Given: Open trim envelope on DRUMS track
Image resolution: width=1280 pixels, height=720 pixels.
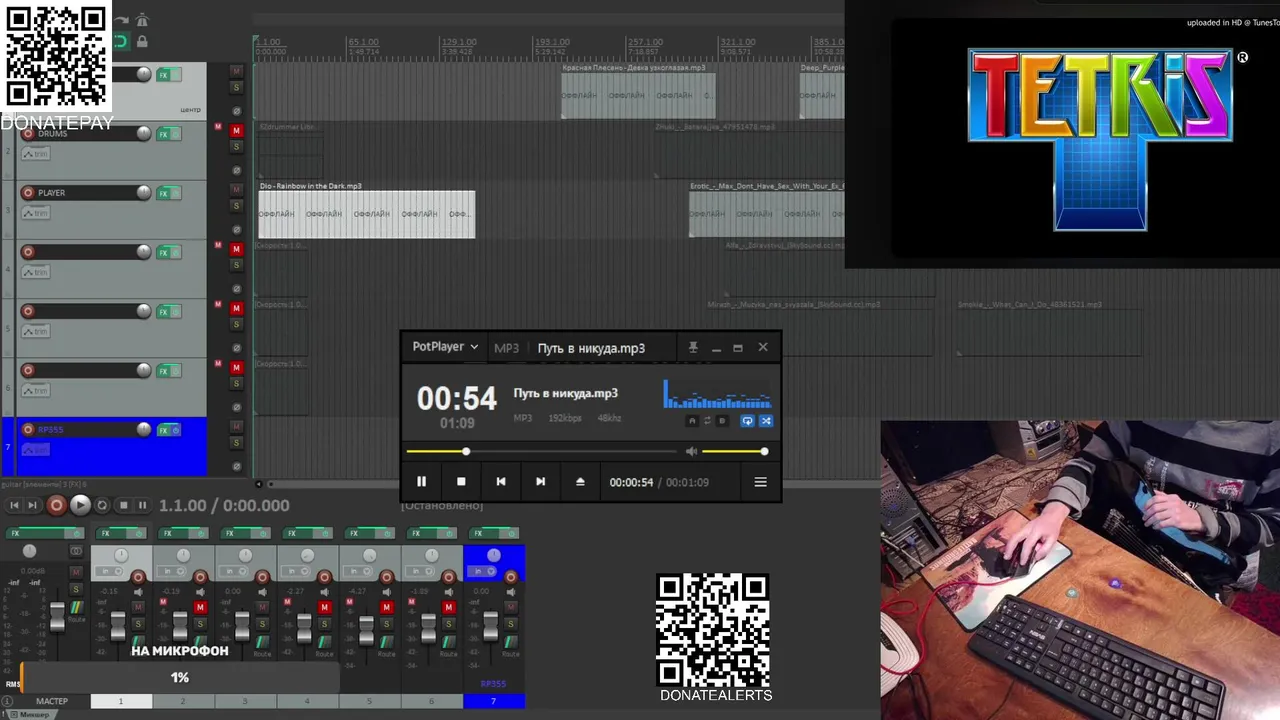Looking at the screenshot, I should pos(35,154).
